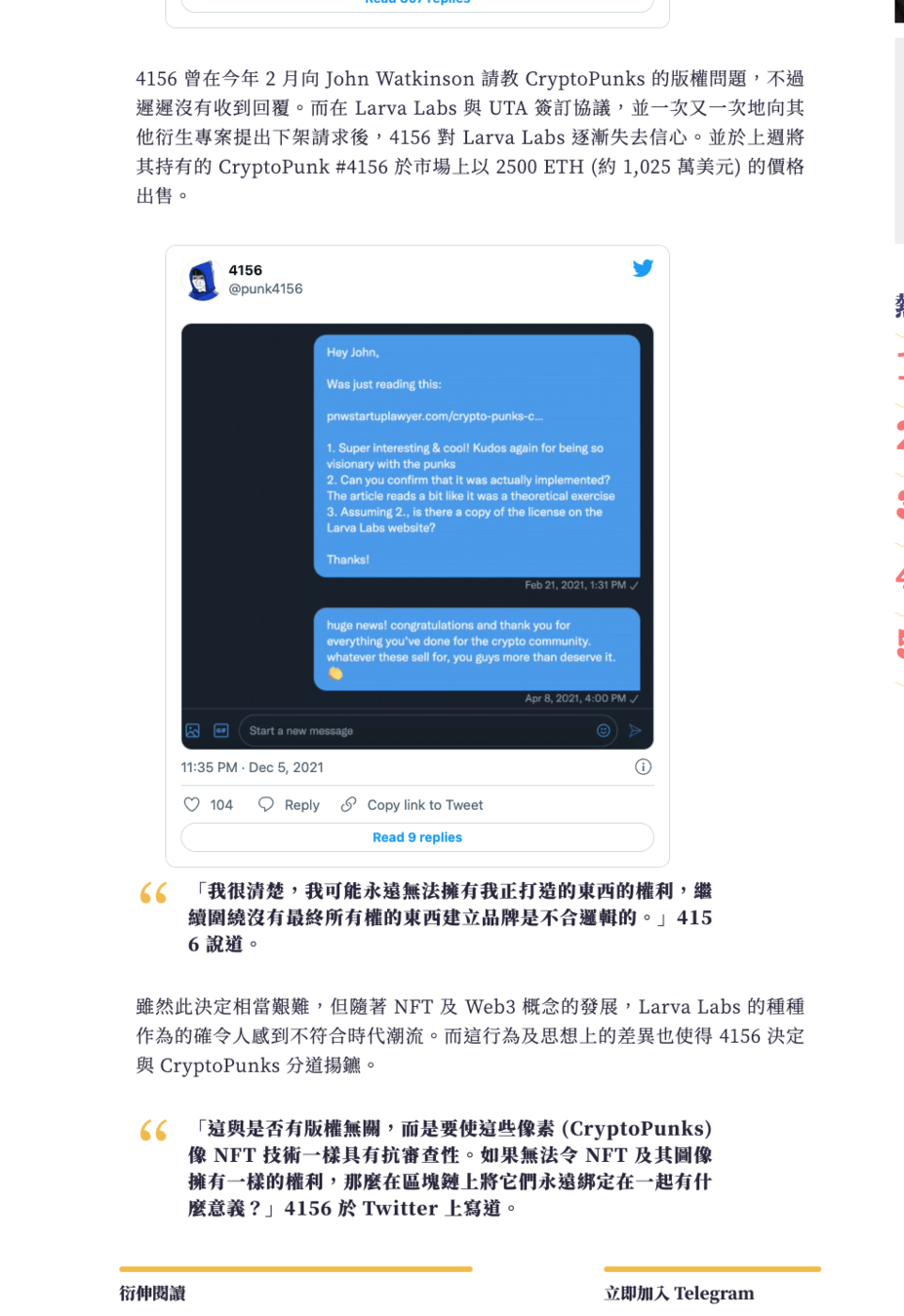Viewport: 904px width, 1316px height.
Task: Open tweet info circle icon
Action: (x=643, y=767)
